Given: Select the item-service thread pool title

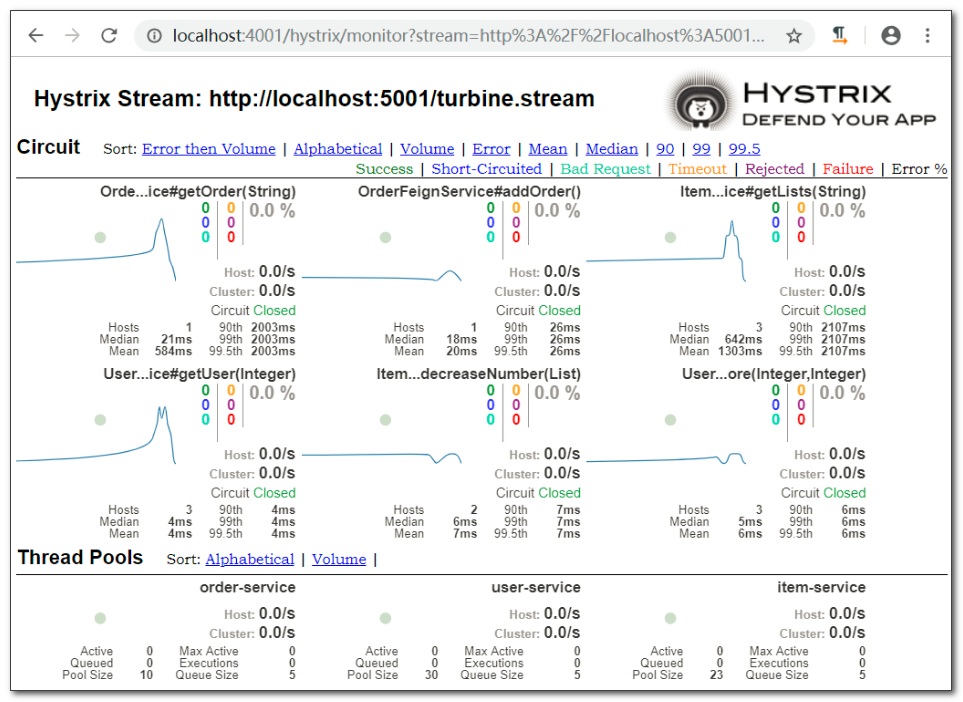Looking at the screenshot, I should pyautogui.click(x=821, y=588).
